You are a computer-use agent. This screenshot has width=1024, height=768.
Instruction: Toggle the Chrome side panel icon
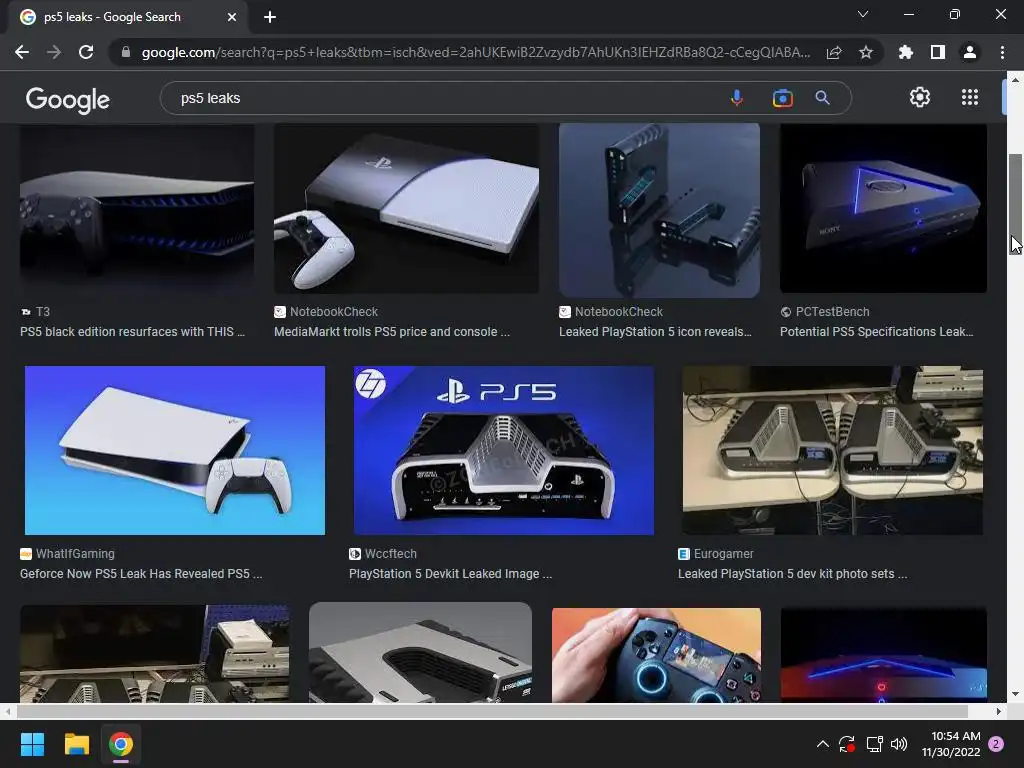(x=938, y=52)
